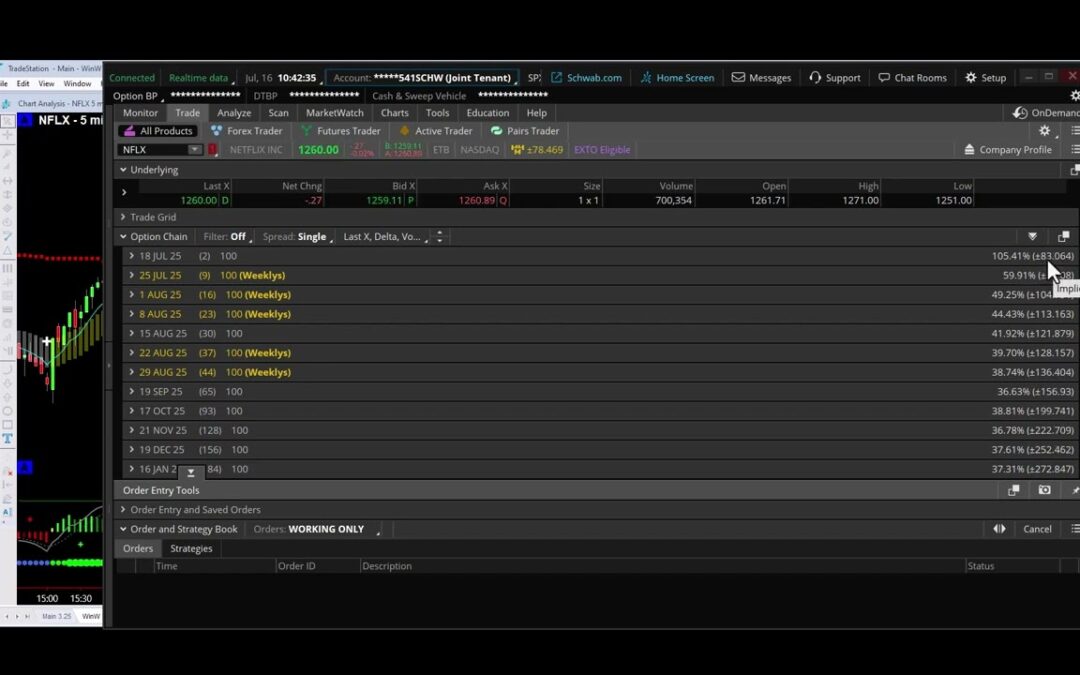
Task: Open TradeStation Window menu
Action: pyautogui.click(x=77, y=83)
